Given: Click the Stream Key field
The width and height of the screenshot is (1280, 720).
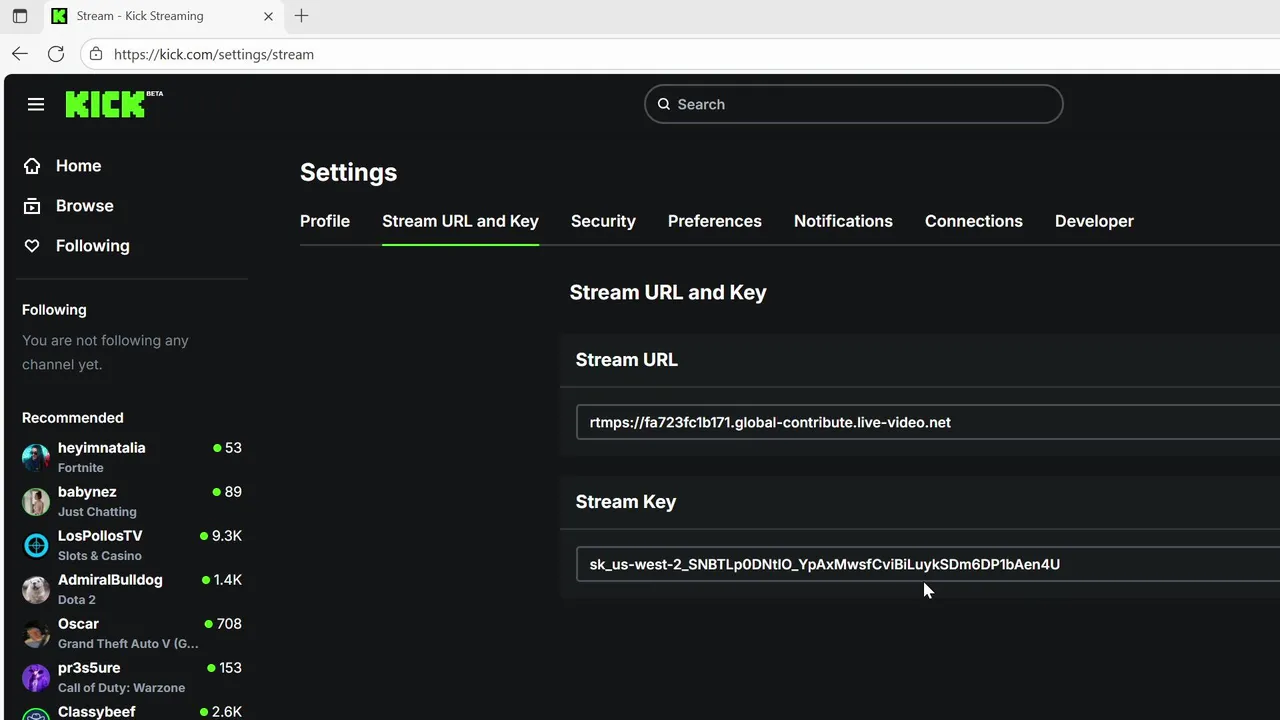Looking at the screenshot, I should pos(928,564).
